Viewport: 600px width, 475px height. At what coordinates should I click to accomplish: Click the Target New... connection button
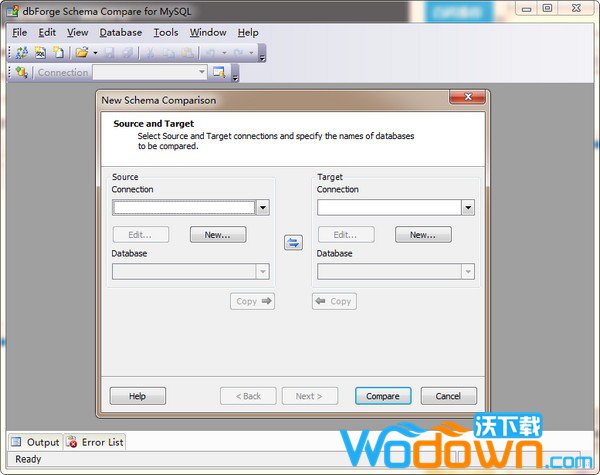coord(423,235)
